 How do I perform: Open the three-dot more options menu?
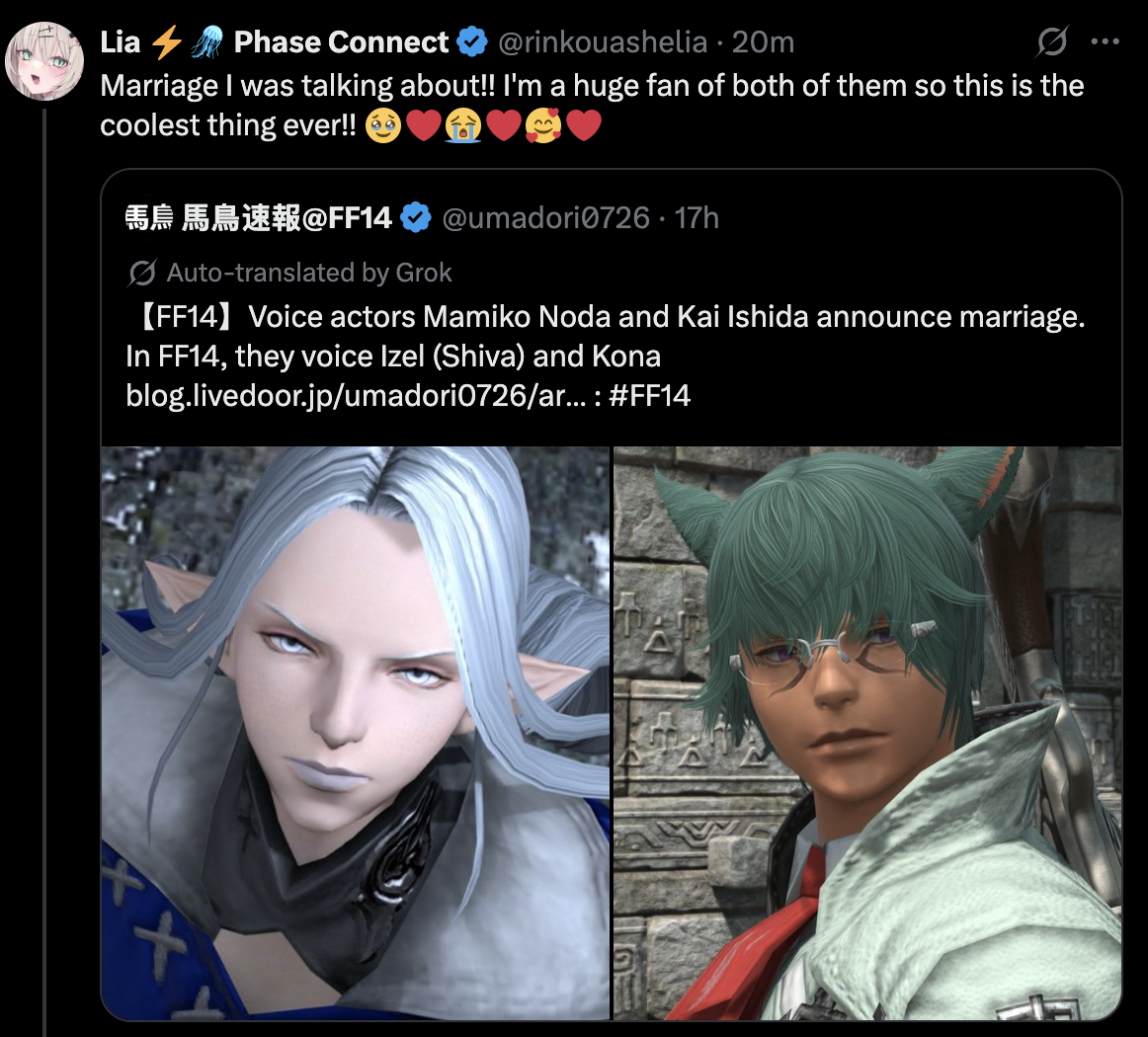click(1105, 41)
